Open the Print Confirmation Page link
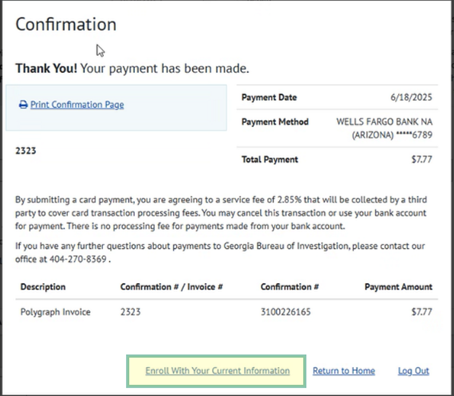This screenshot has width=454, height=396. [x=77, y=105]
